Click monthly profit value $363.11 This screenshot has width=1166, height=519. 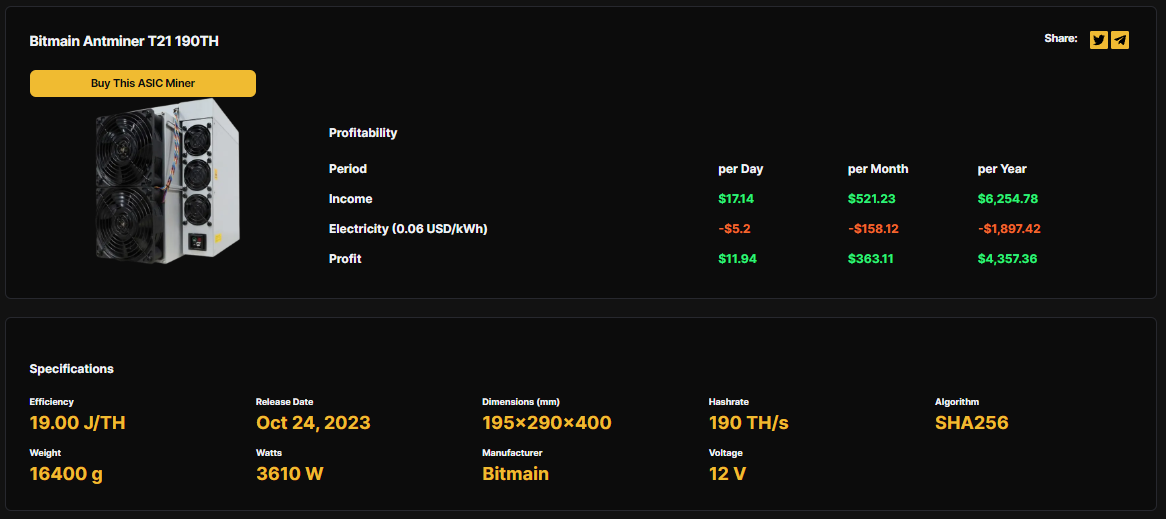click(873, 259)
